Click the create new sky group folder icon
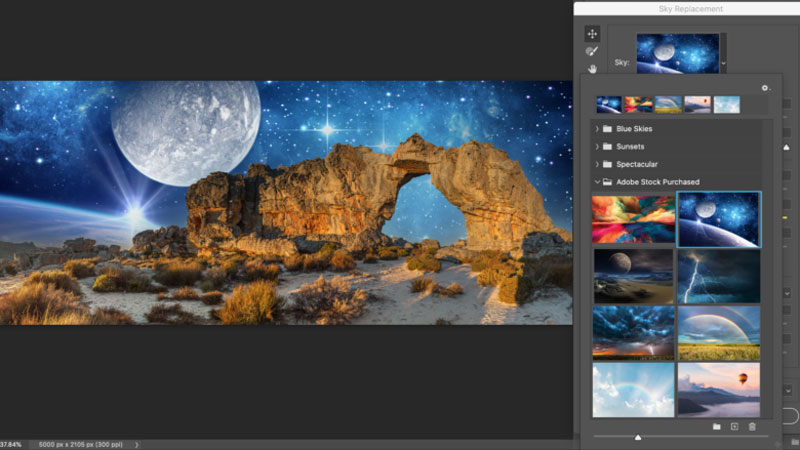 (x=717, y=427)
